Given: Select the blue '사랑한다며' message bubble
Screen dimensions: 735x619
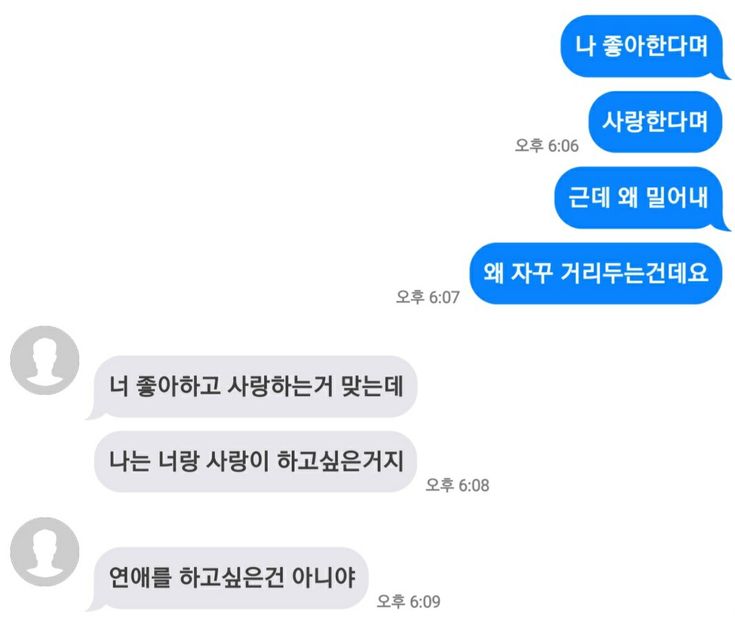Looking at the screenshot, I should [x=655, y=122].
